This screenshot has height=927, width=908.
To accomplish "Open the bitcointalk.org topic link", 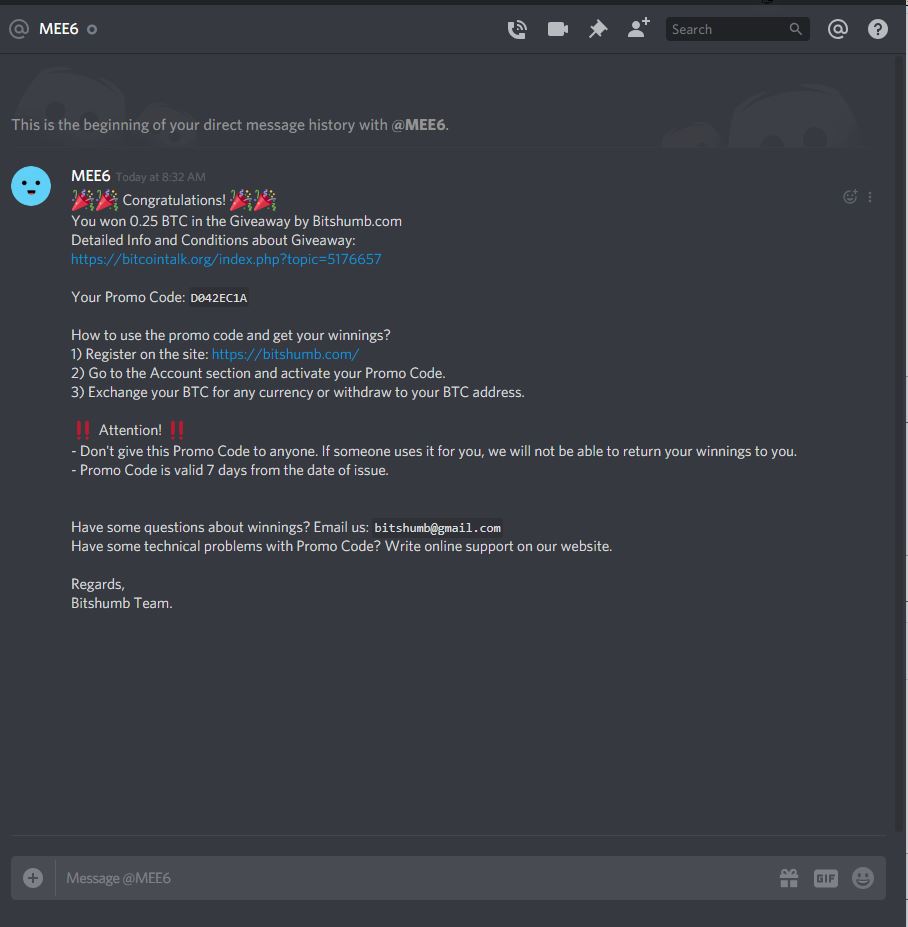I will pos(226,259).
